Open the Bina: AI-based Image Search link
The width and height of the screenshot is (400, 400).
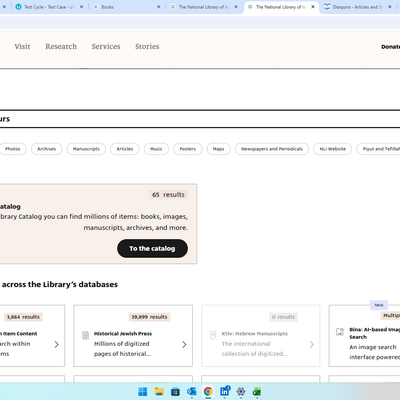pyautogui.click(x=374, y=333)
